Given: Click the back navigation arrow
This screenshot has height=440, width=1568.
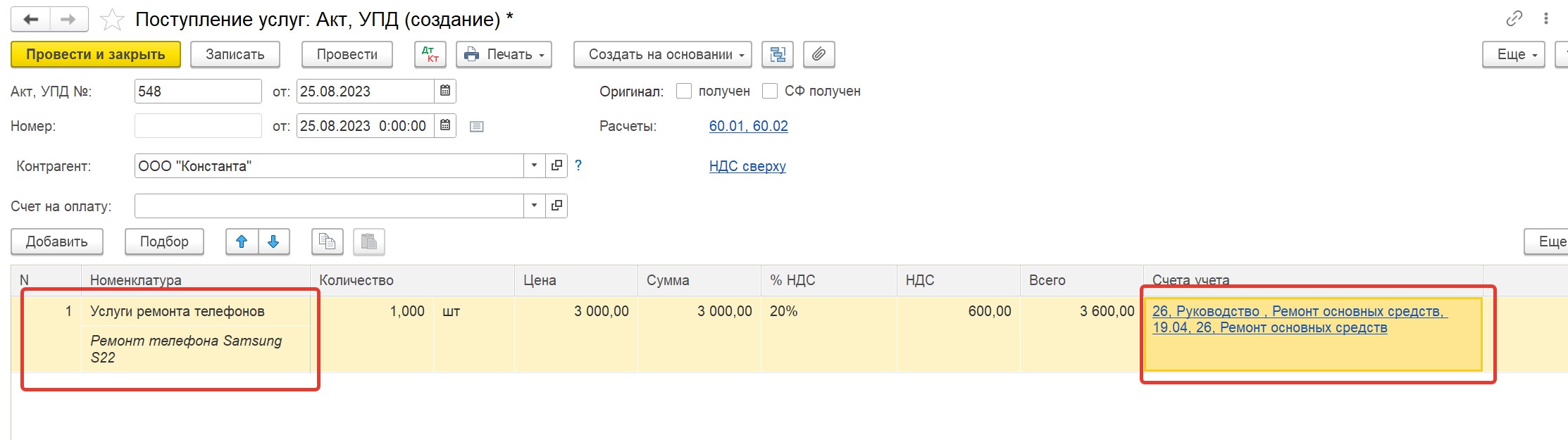Looking at the screenshot, I should tap(30, 20).
